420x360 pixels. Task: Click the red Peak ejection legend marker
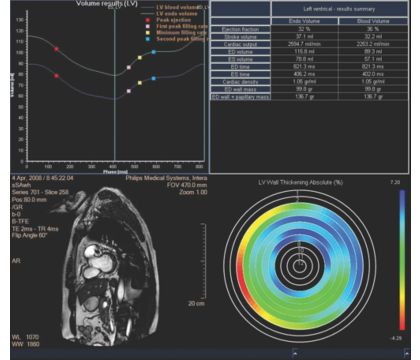click(x=148, y=20)
